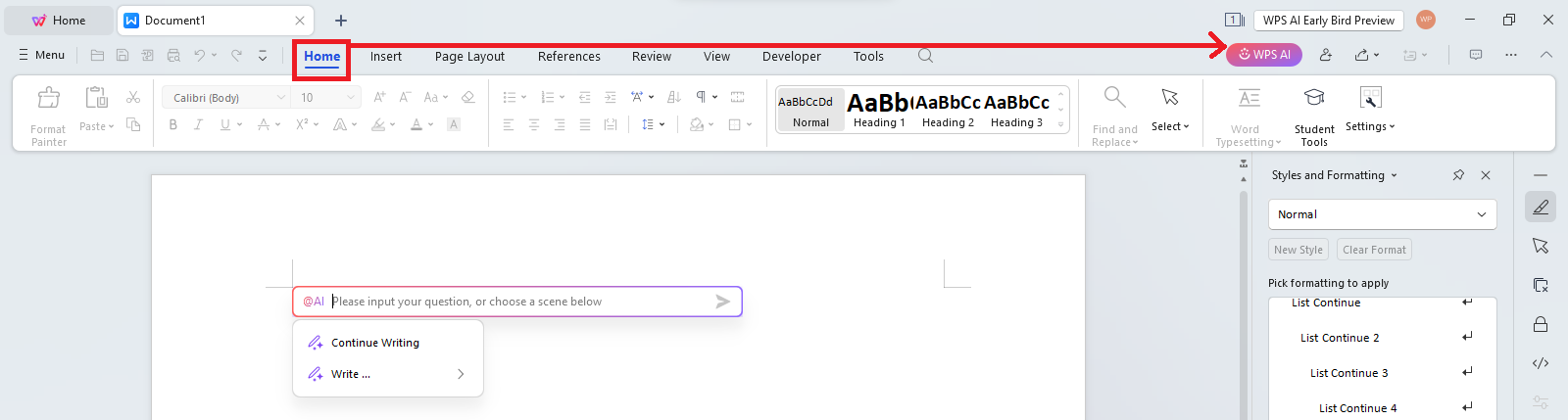Click the Save floppy disk icon
The image size is (1568, 420).
pyautogui.click(x=122, y=56)
